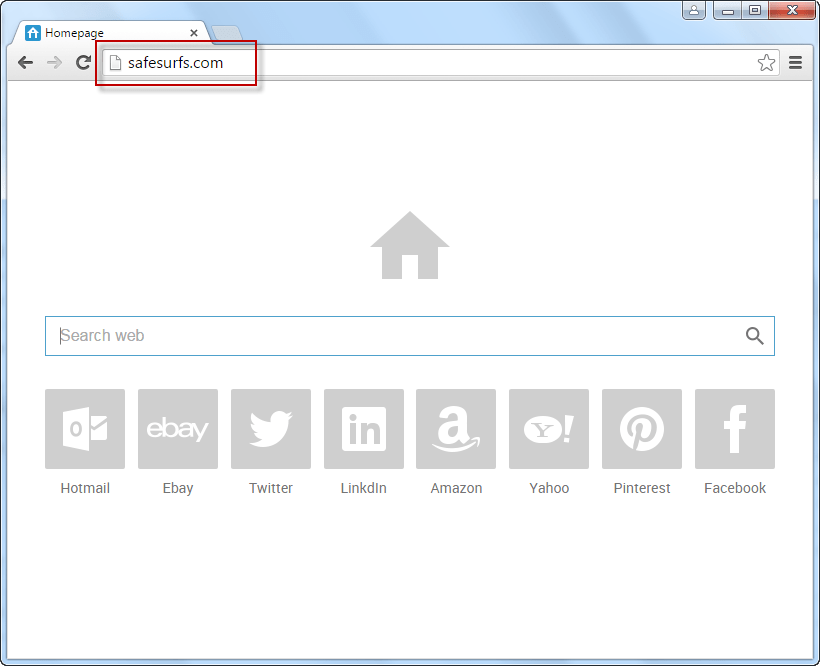Click the Hotmail text label

(x=85, y=488)
